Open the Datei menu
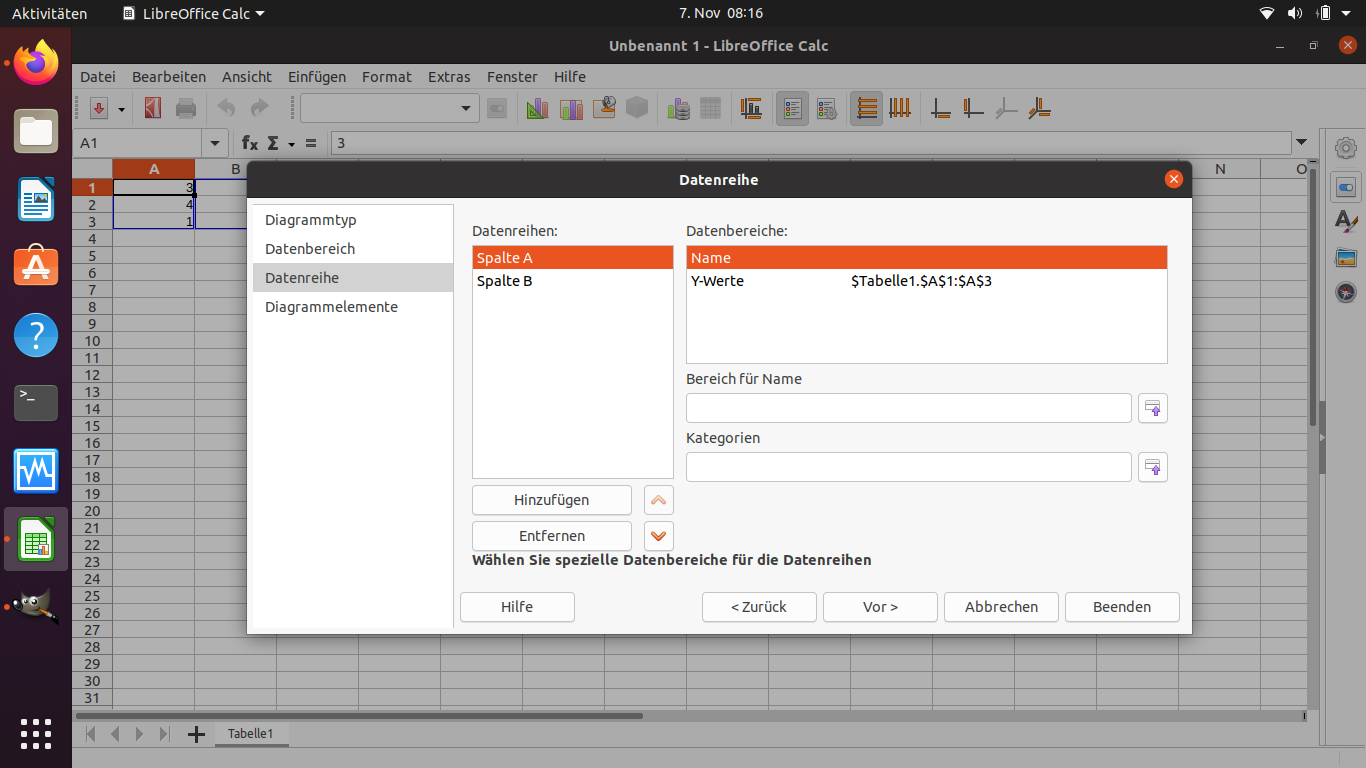This screenshot has height=768, width=1366. (98, 77)
